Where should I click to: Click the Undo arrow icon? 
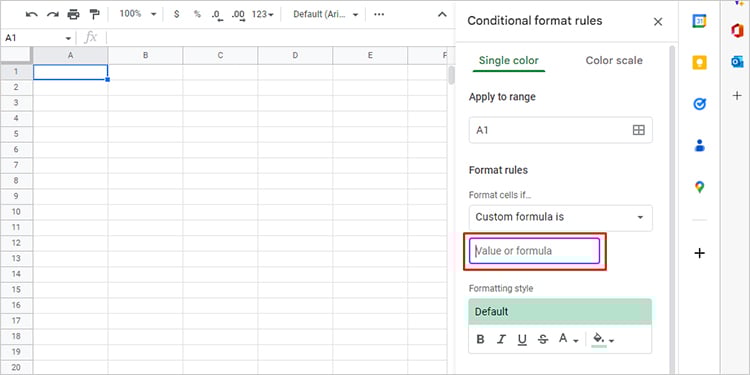coord(32,14)
